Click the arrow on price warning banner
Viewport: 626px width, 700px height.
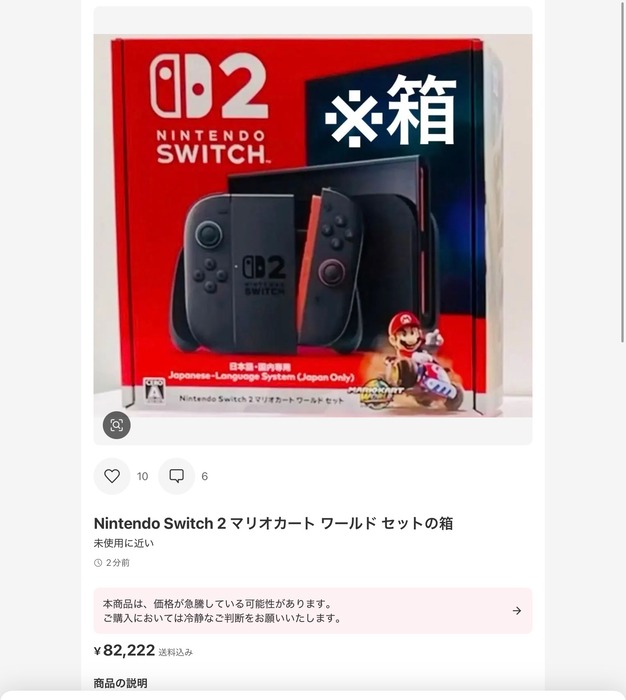click(517, 610)
